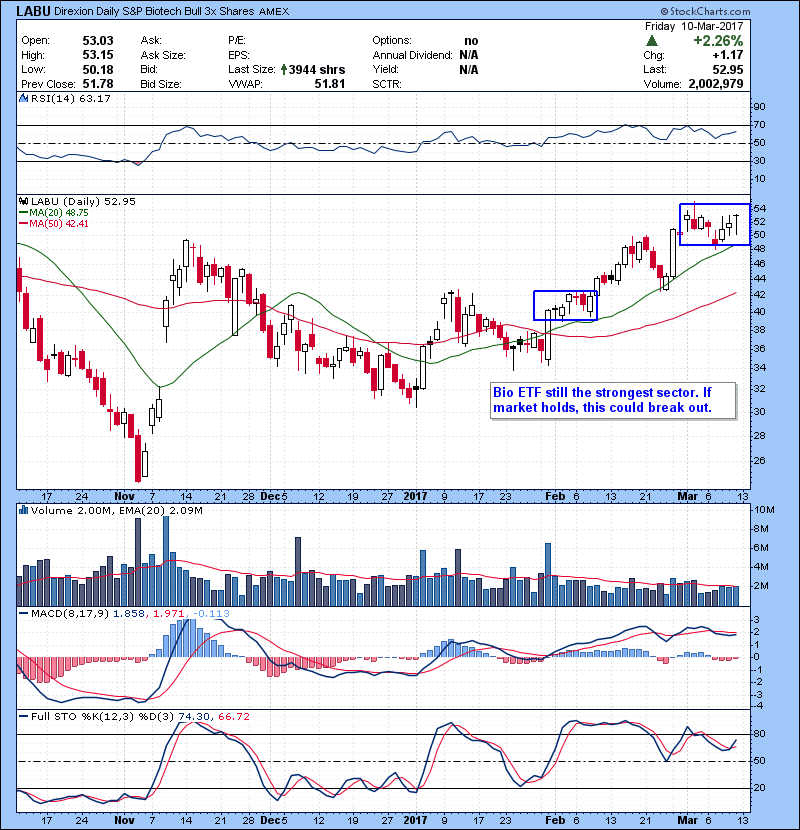The image size is (800, 830).
Task: Click the LABU ticker symbol title
Action: click(x=33, y=11)
